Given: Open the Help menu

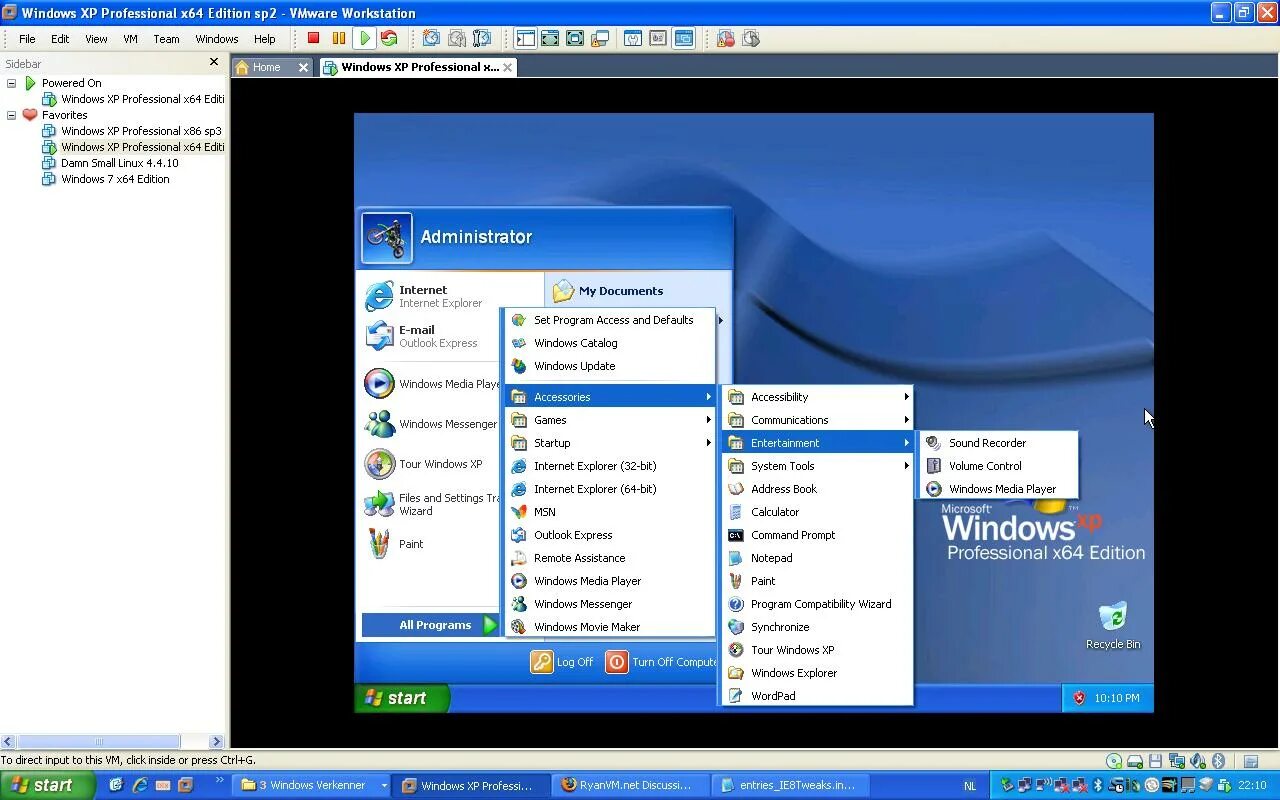Looking at the screenshot, I should pyautogui.click(x=265, y=39).
